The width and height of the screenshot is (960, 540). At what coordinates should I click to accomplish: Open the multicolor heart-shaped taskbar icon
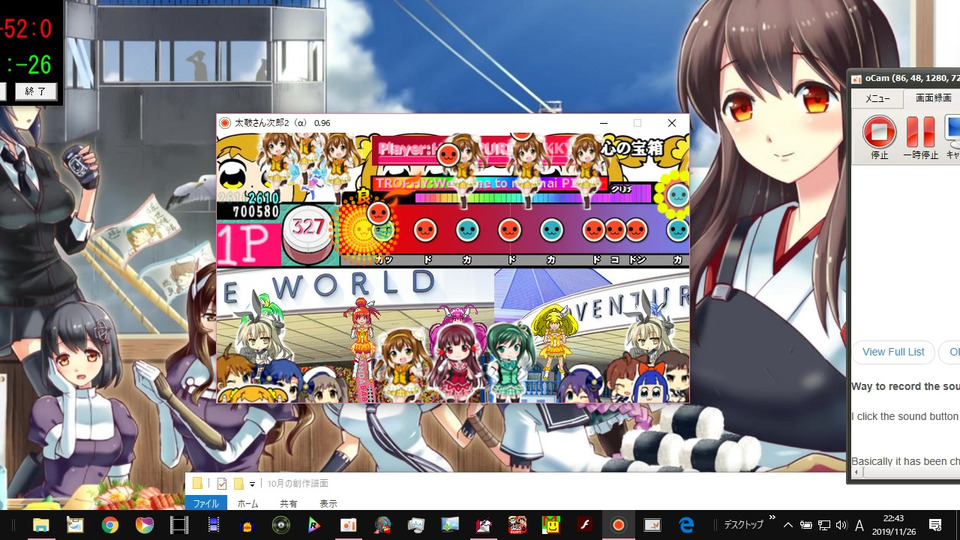[x=144, y=525]
